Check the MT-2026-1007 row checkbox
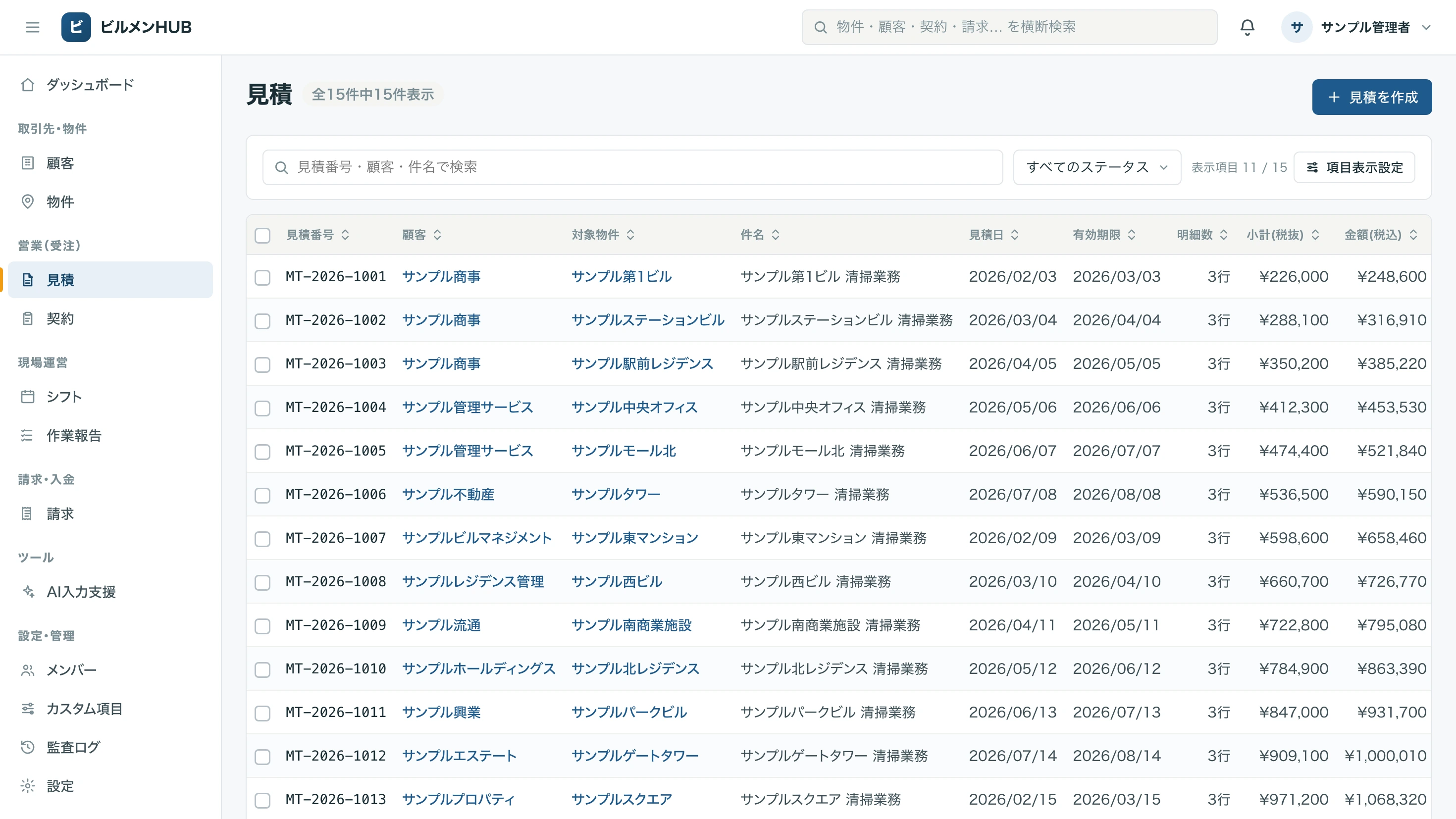This screenshot has width=1456, height=819. coord(262,539)
